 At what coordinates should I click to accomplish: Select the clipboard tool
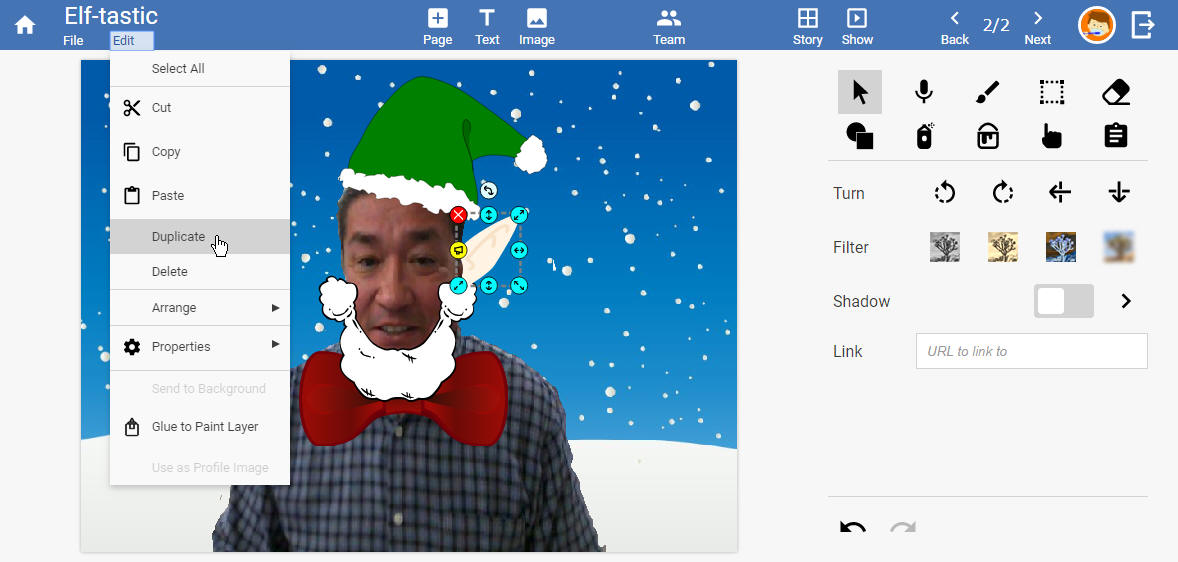(1116, 136)
